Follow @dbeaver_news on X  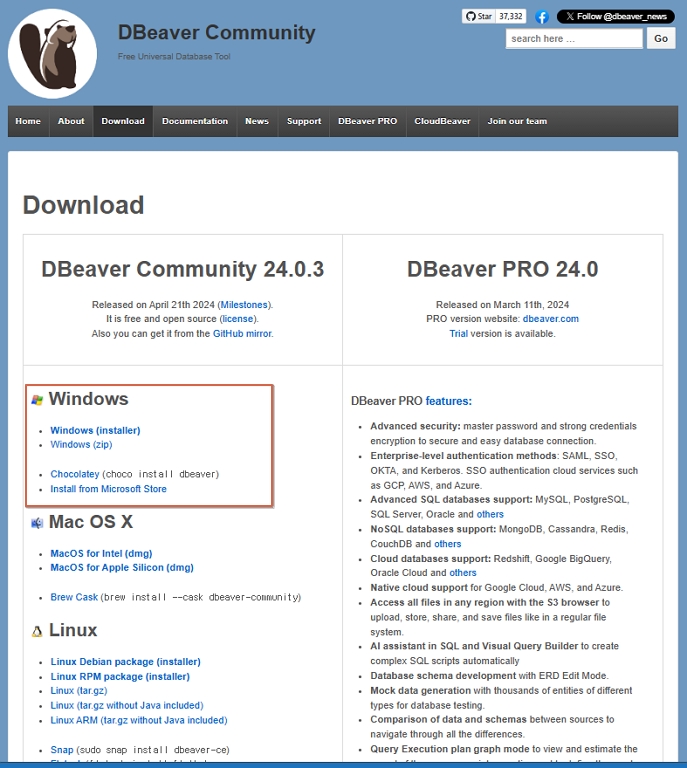click(616, 16)
